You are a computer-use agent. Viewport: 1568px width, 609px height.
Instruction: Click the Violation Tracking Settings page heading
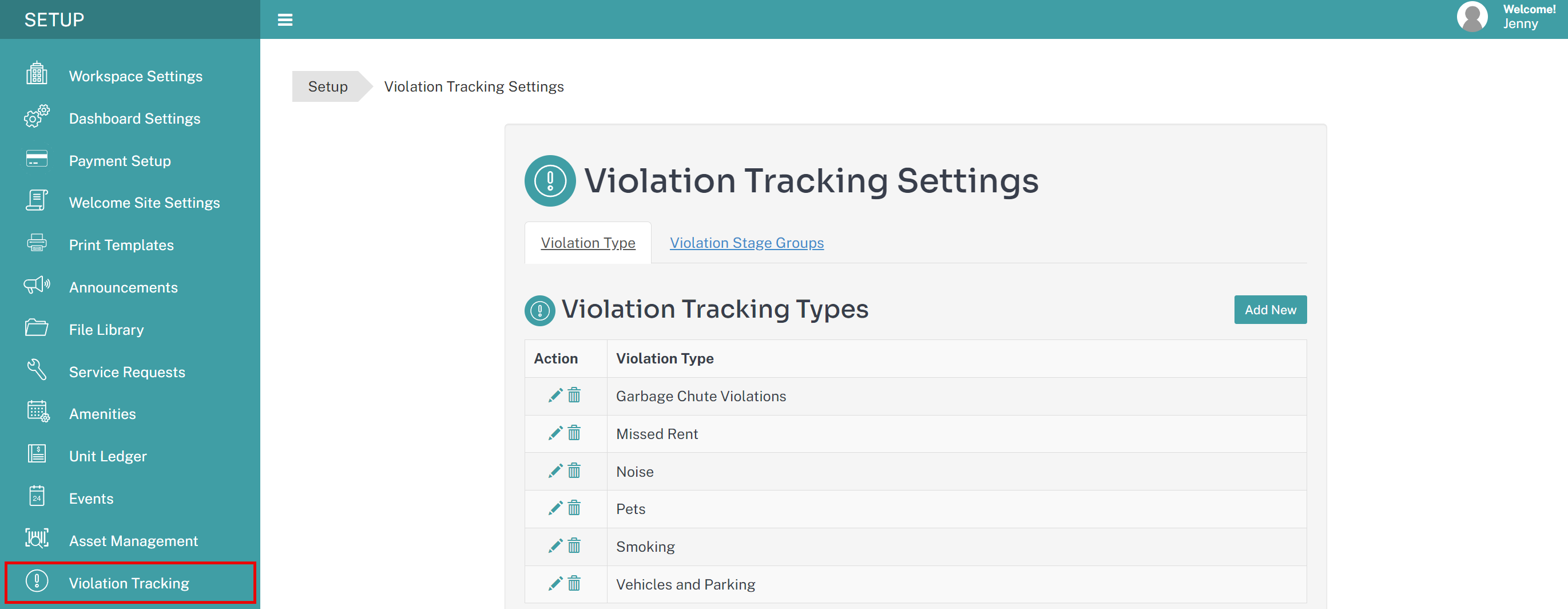pyautogui.click(x=811, y=181)
